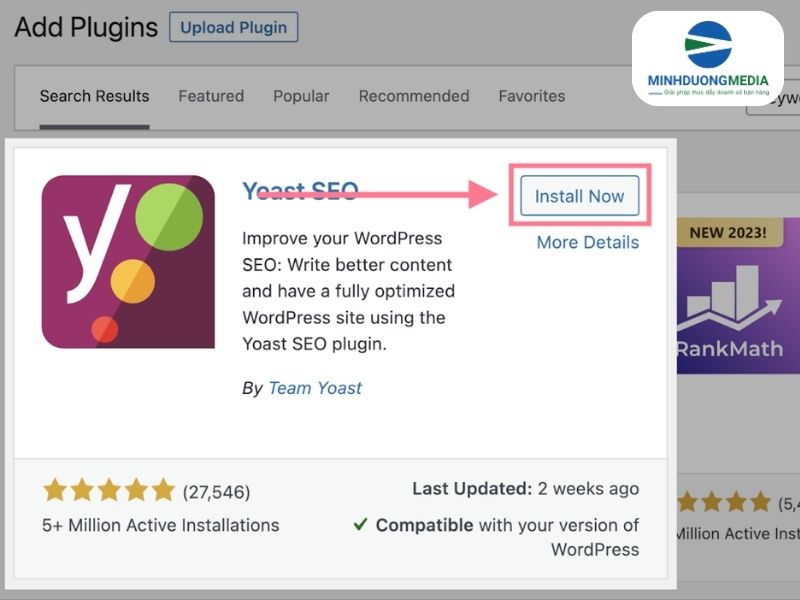Click the Yoast SEO plugin logo icon
Screen dimensions: 800x600
(128, 262)
